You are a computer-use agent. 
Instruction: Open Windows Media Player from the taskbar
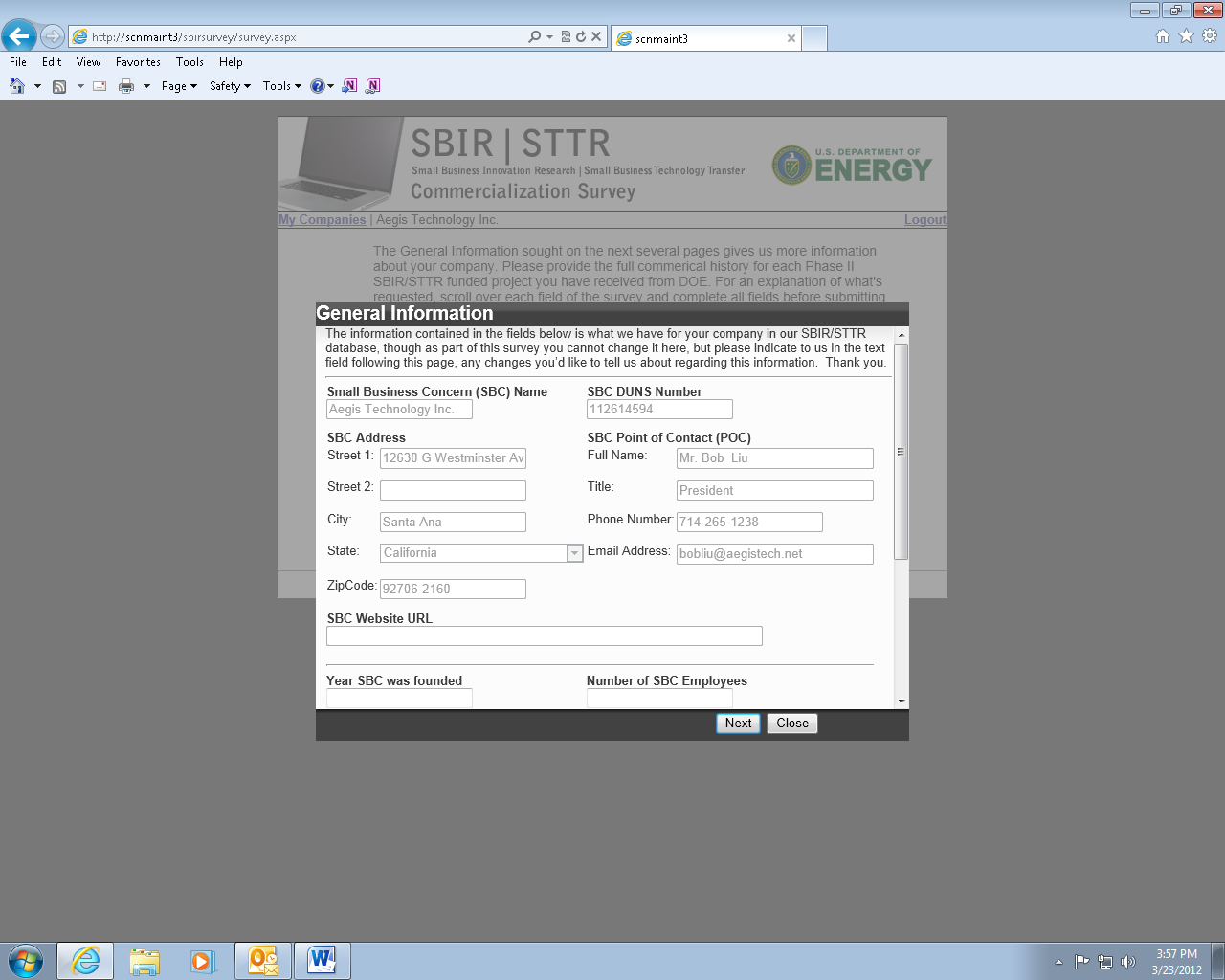tap(202, 961)
